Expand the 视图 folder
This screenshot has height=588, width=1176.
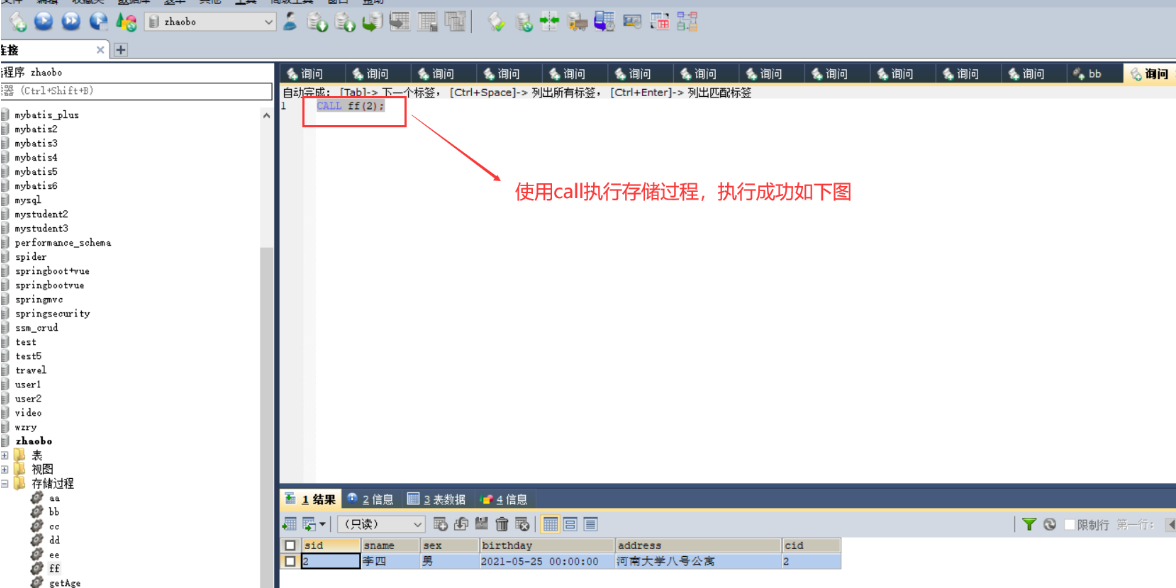tap(4, 470)
